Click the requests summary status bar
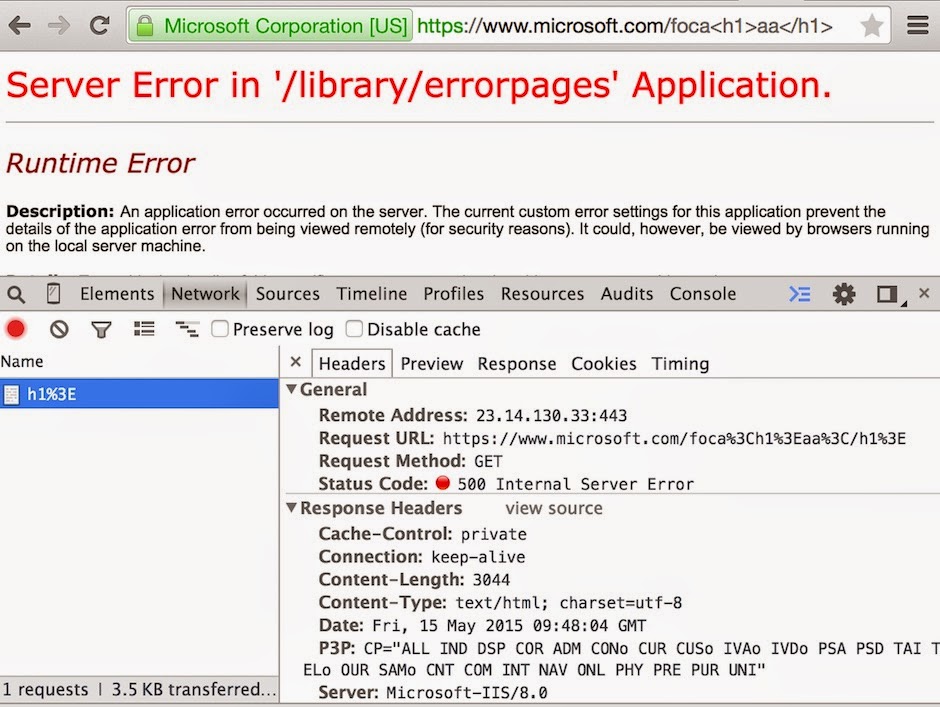 (139, 690)
